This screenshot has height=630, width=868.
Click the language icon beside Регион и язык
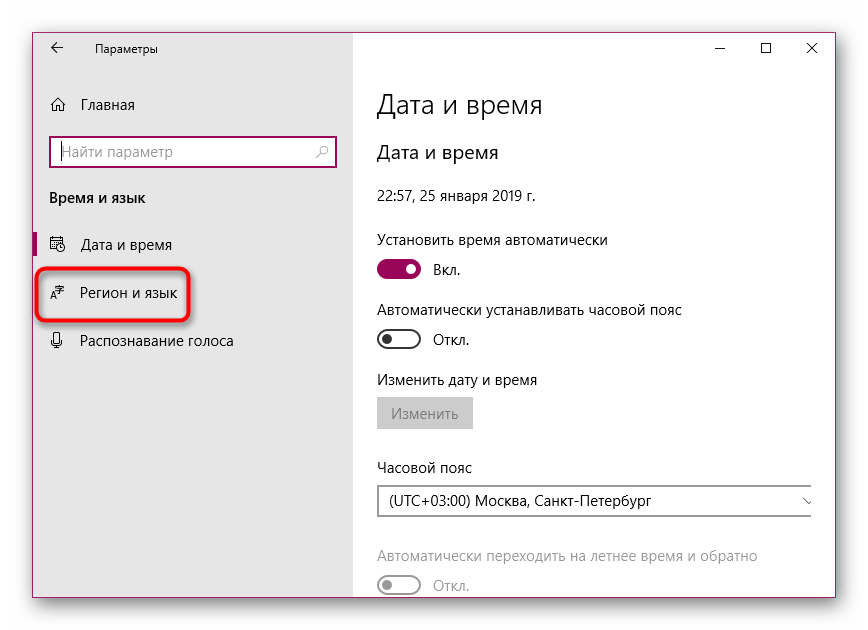pos(58,293)
